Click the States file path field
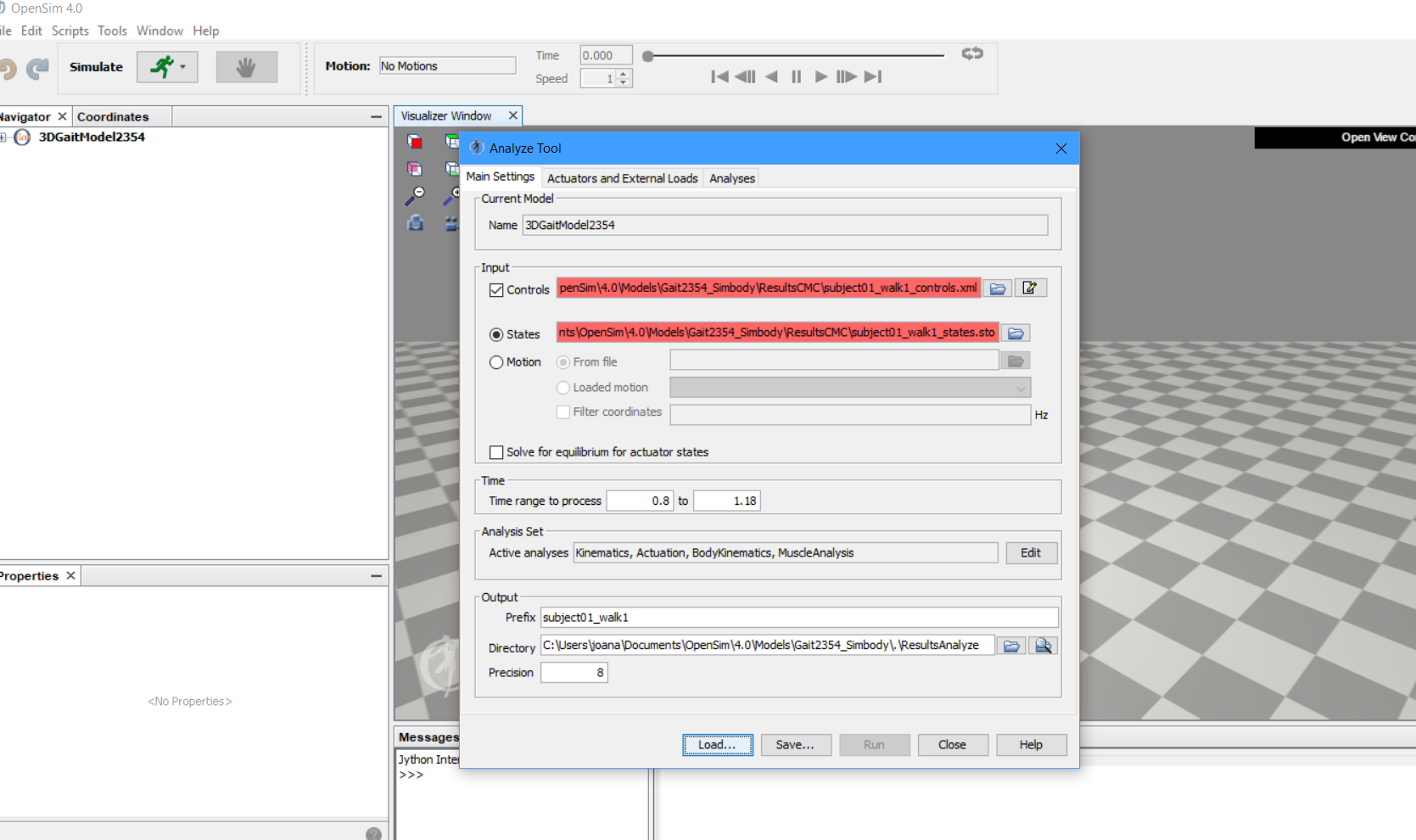 click(777, 333)
